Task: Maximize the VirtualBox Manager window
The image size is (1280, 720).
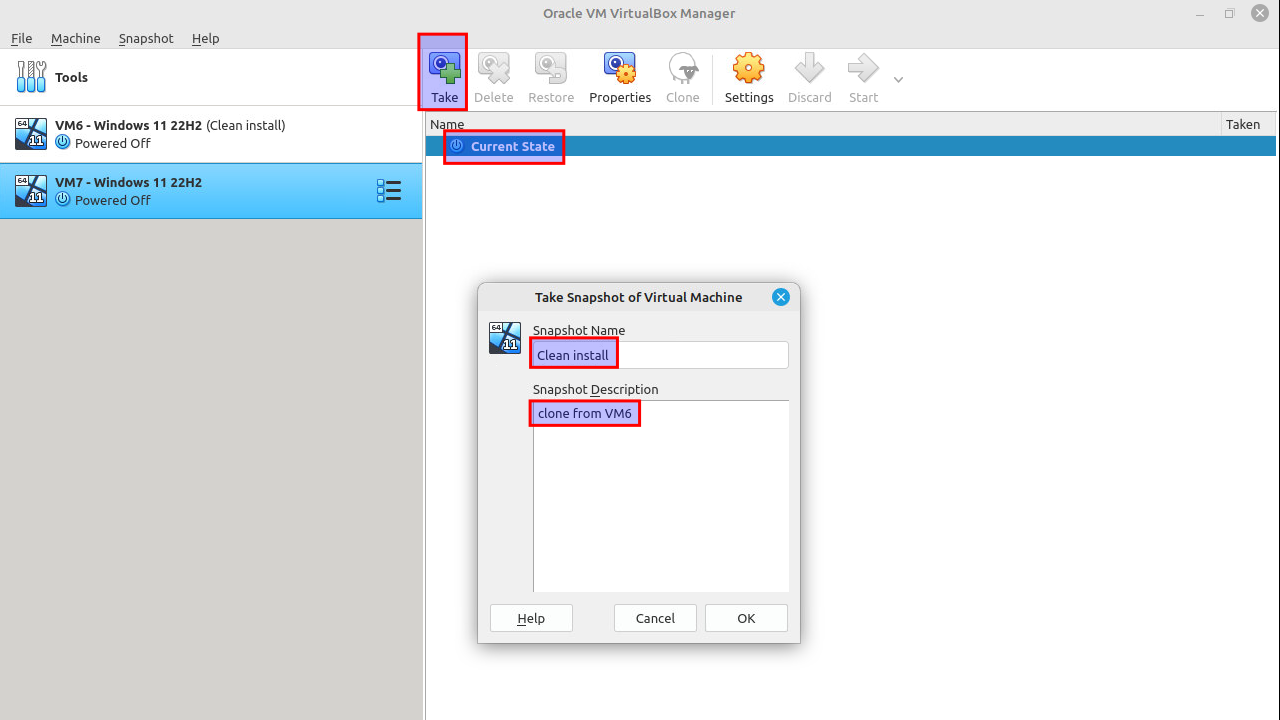Action: (1229, 14)
